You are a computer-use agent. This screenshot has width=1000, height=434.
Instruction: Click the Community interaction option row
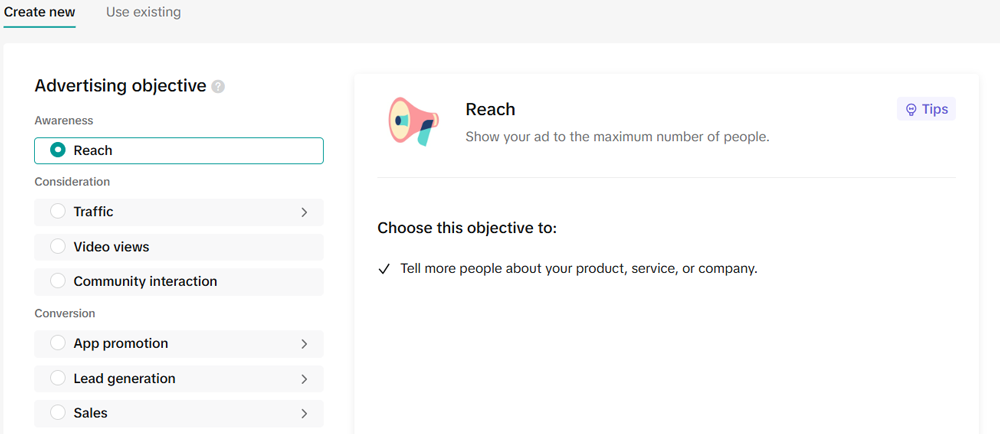(x=179, y=282)
